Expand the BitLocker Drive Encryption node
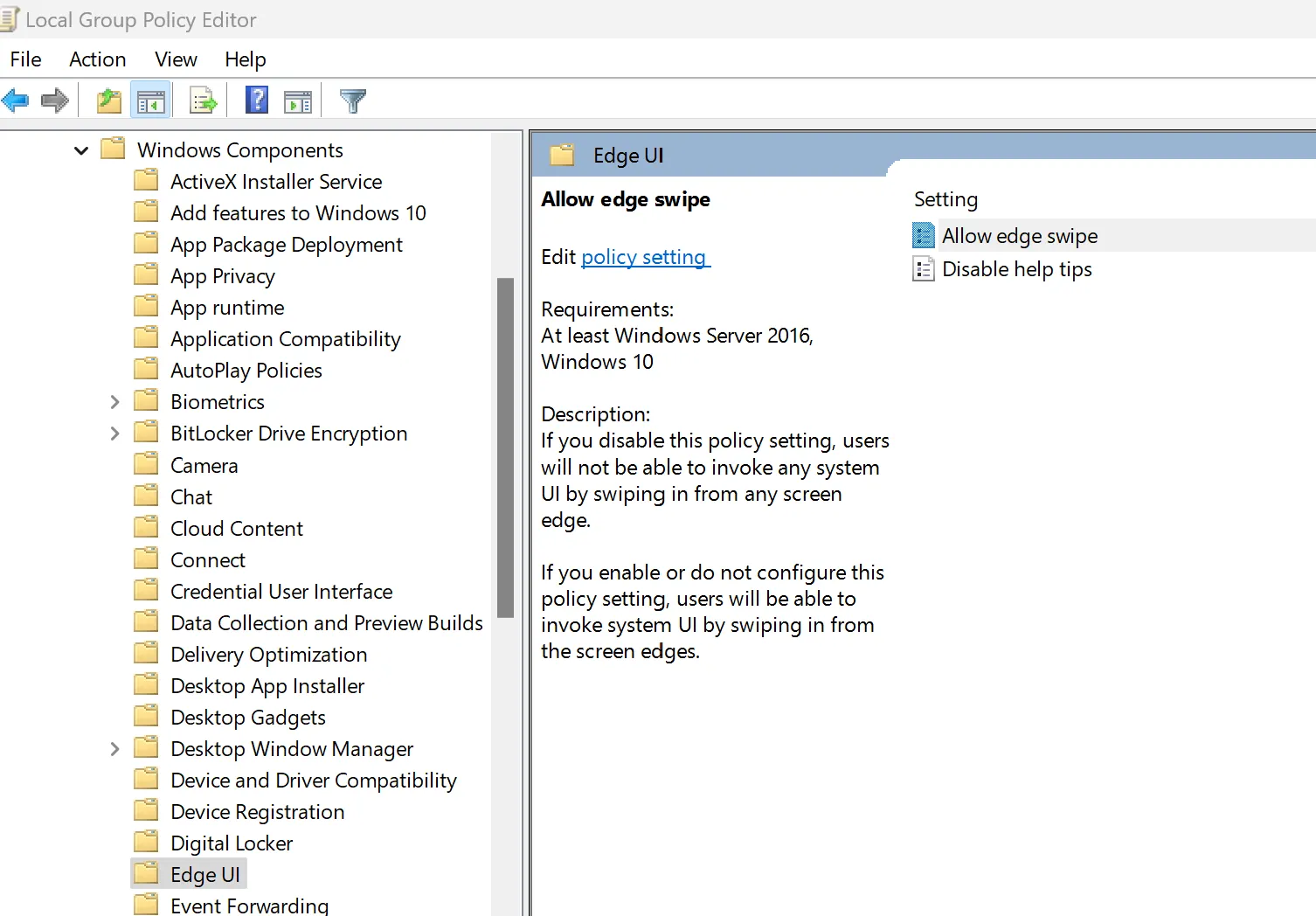Screen dimensions: 1316x916 click(114, 434)
